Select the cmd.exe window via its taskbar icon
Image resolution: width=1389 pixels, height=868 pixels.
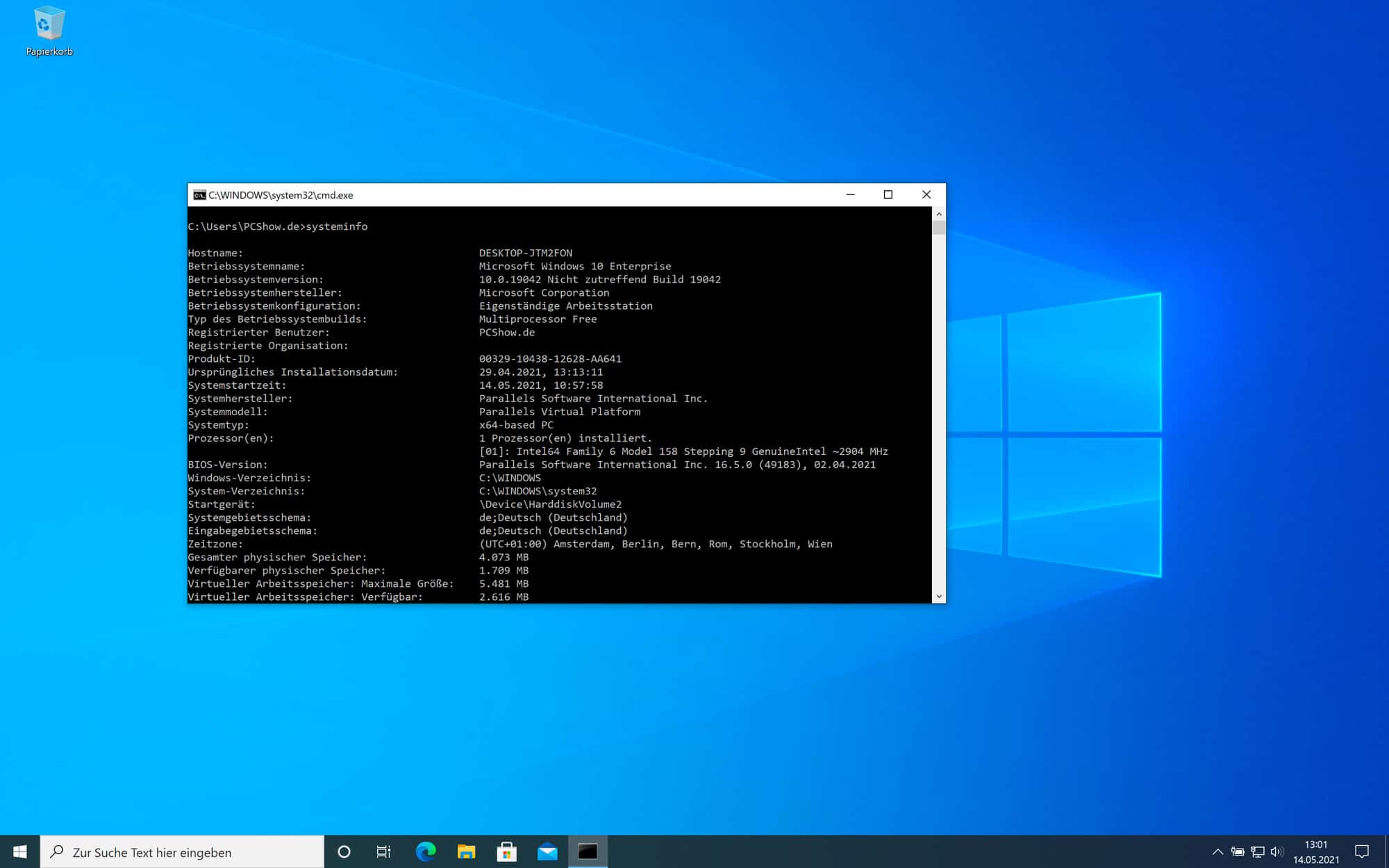(x=588, y=852)
